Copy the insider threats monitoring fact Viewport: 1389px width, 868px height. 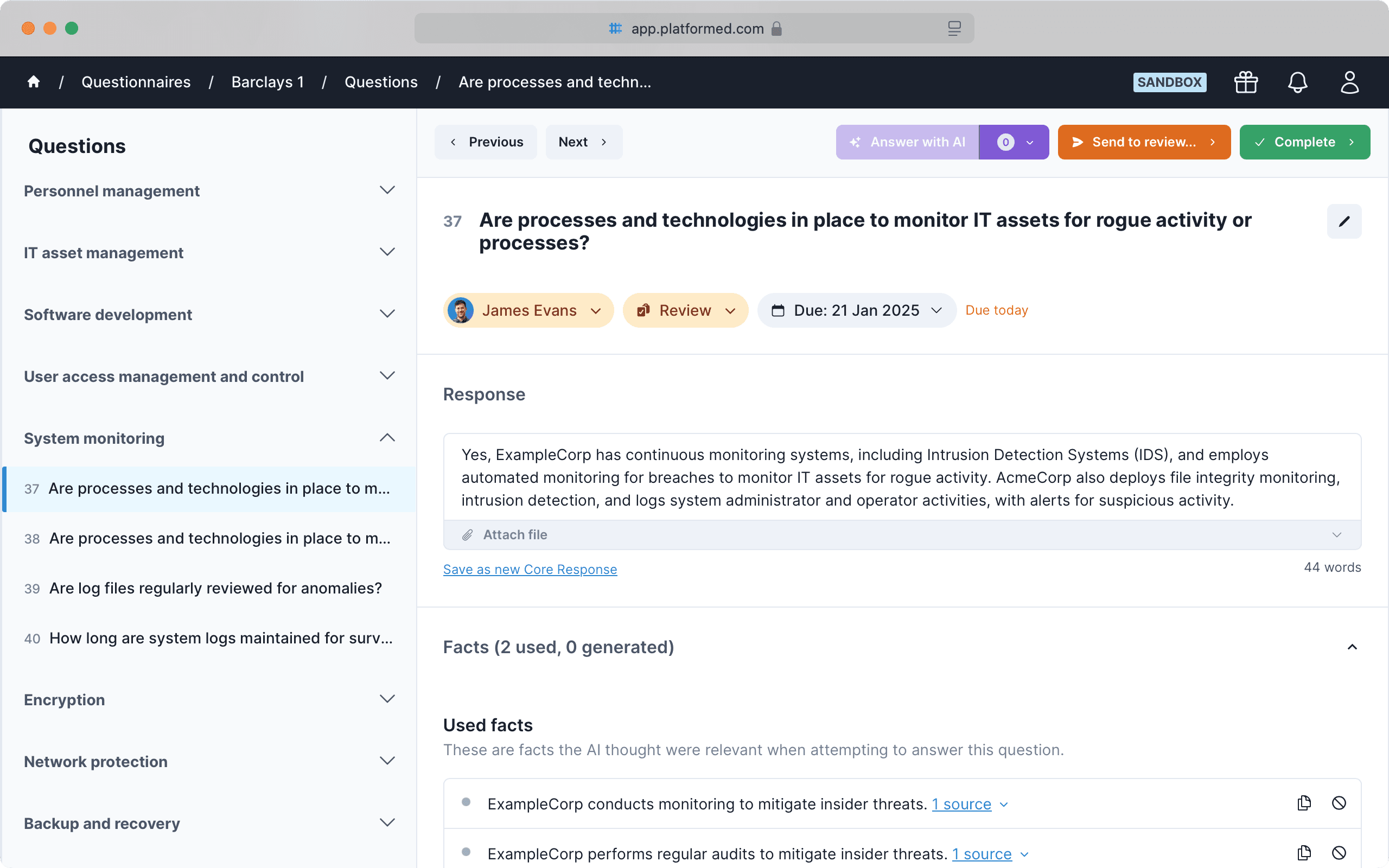click(x=1304, y=803)
